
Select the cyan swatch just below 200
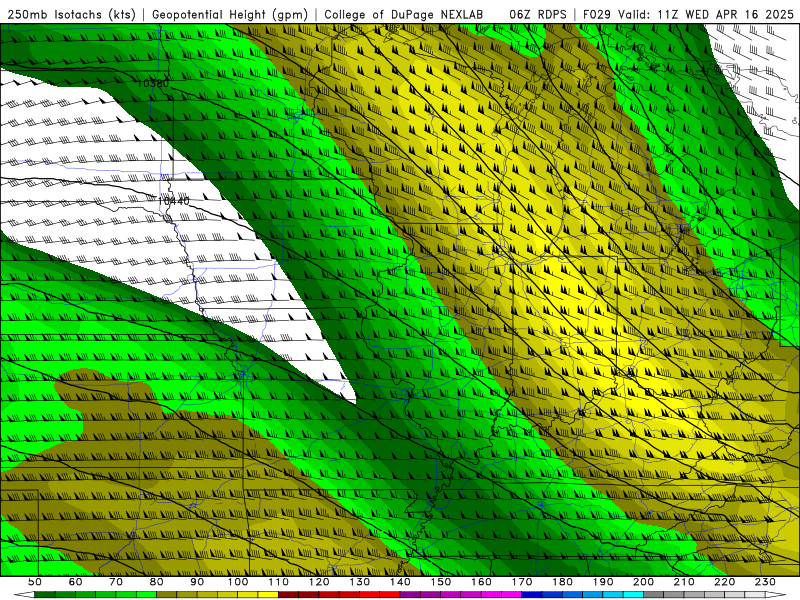coord(633,595)
